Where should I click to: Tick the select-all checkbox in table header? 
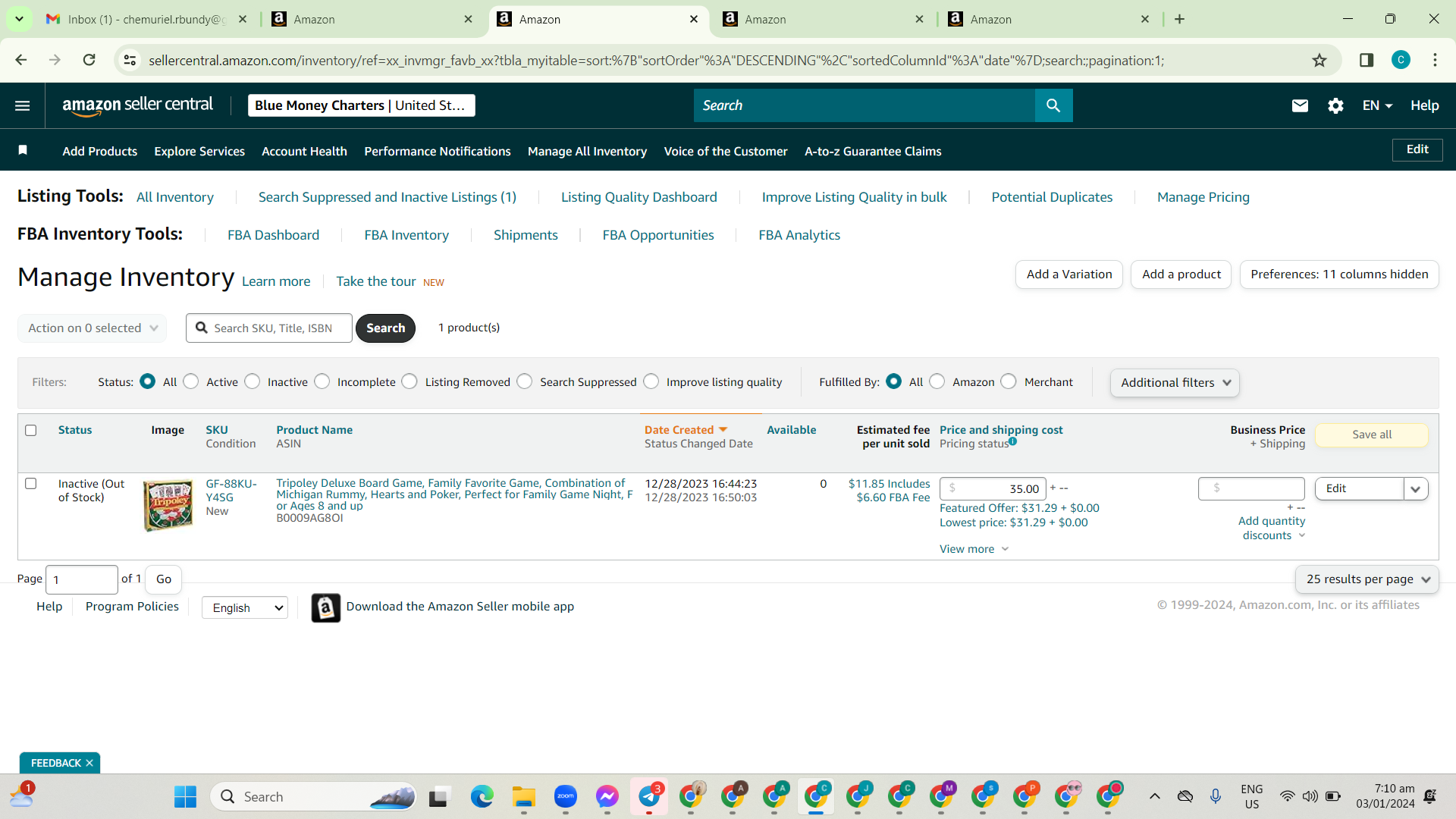point(31,430)
